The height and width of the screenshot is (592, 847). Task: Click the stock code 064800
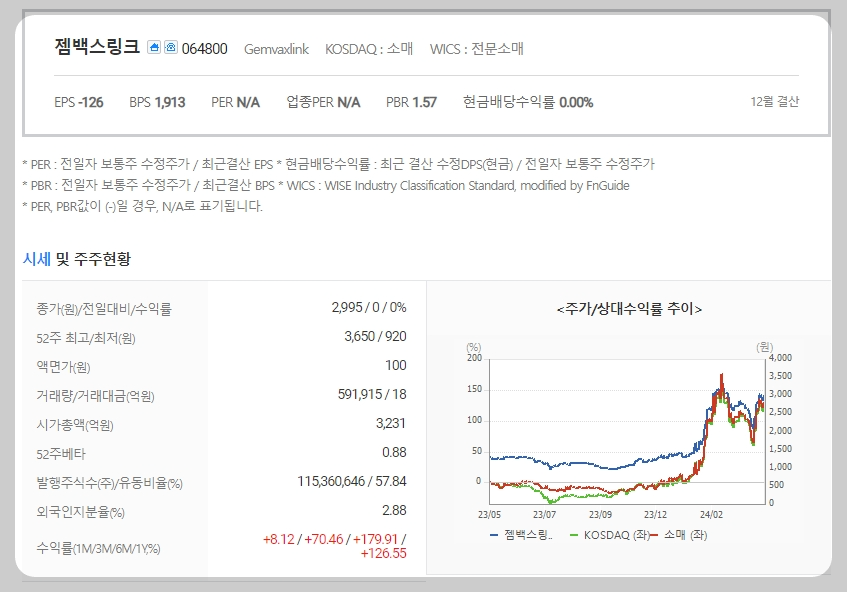tap(205, 49)
